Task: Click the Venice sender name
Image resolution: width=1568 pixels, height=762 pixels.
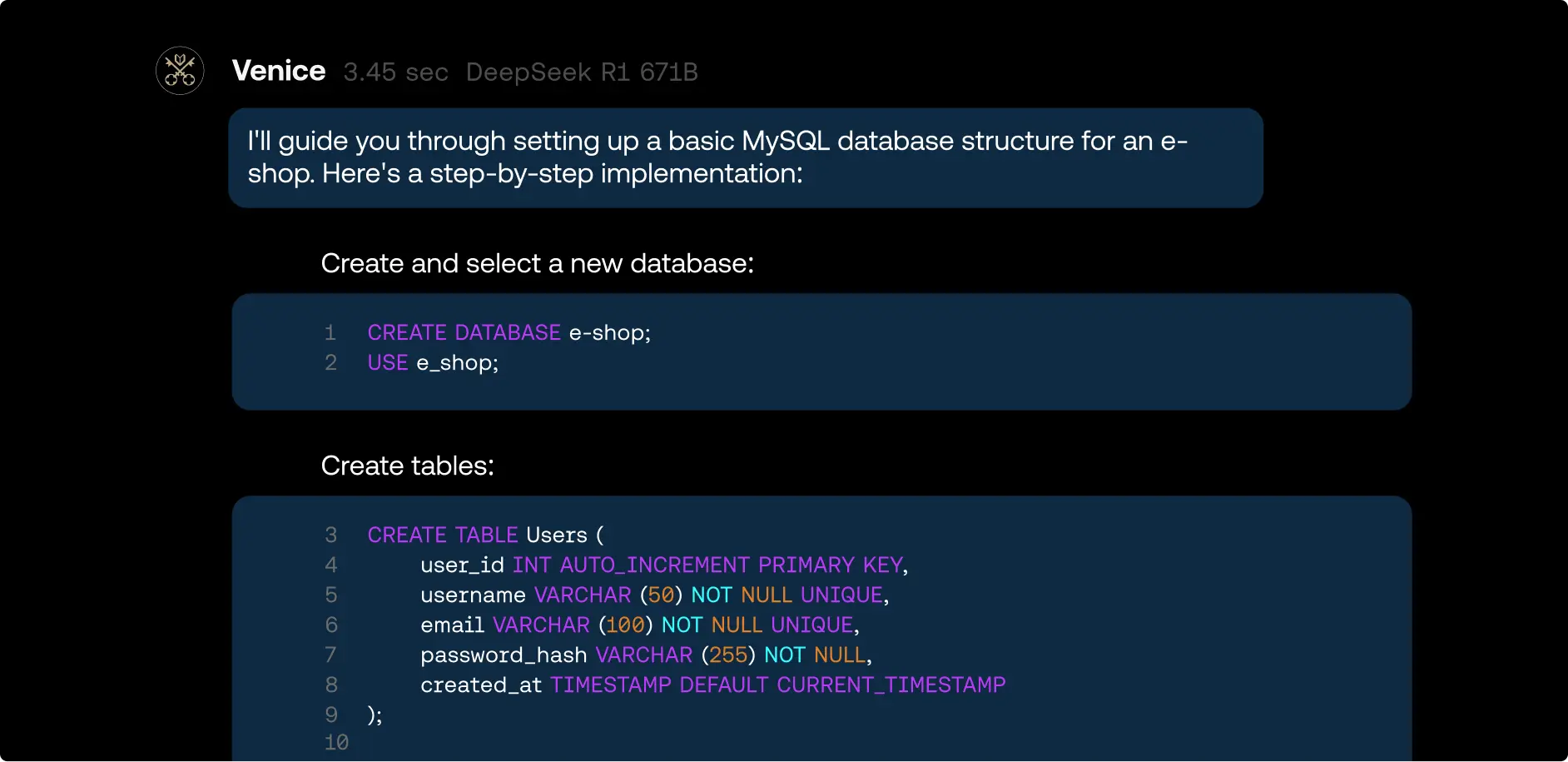Action: (x=279, y=71)
